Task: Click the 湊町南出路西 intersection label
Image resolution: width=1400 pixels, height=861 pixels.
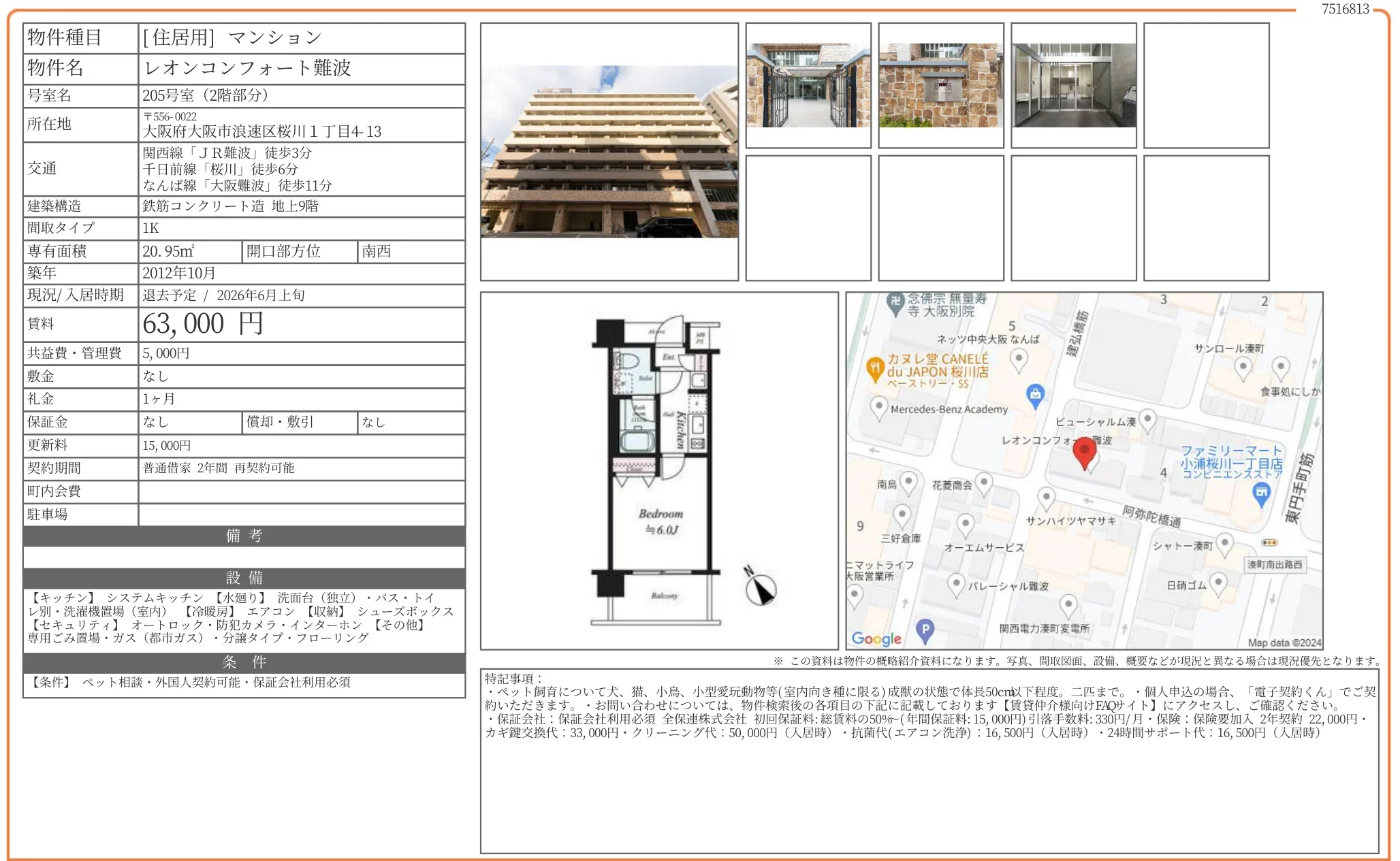Action: (x=1275, y=565)
